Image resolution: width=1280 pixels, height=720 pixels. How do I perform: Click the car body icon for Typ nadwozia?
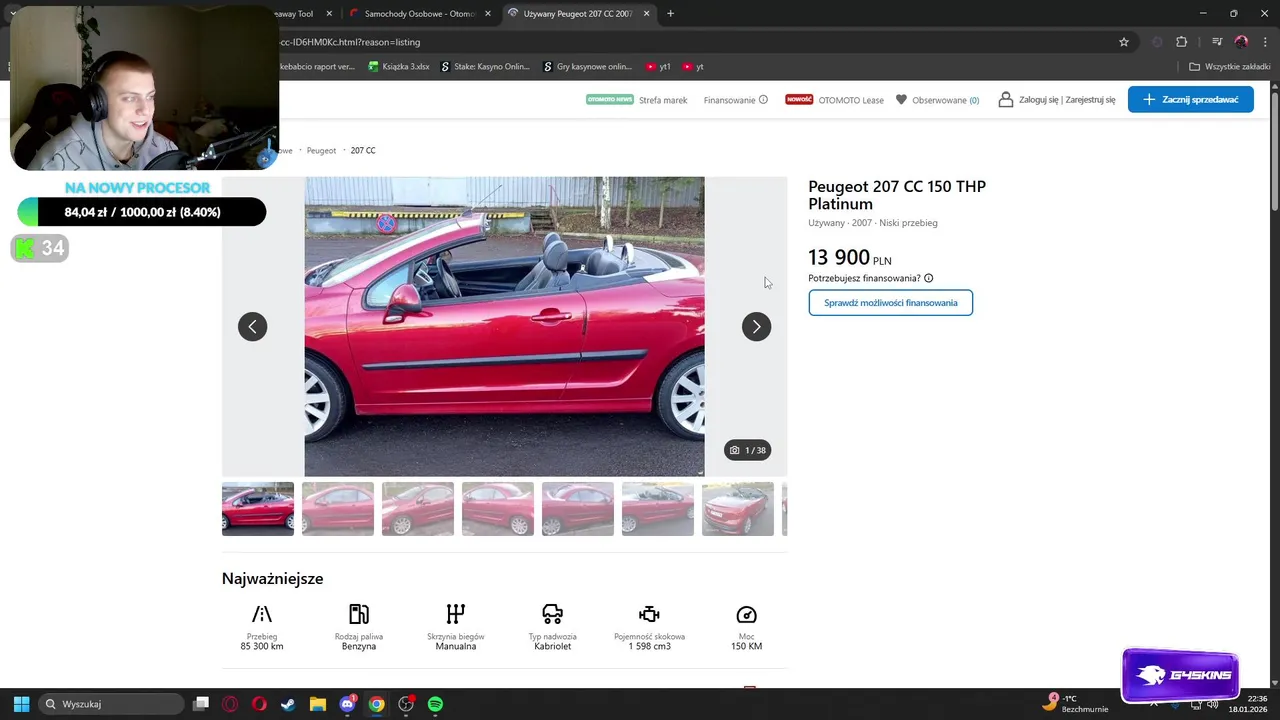pyautogui.click(x=552, y=614)
